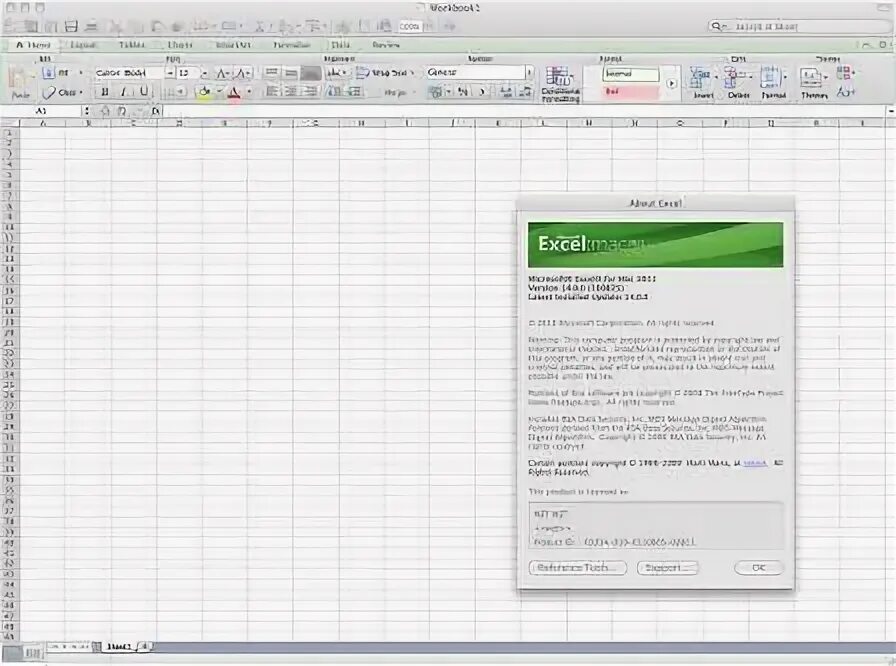Open the Data ribbon tab
This screenshot has width=896, height=666.
coord(341,45)
